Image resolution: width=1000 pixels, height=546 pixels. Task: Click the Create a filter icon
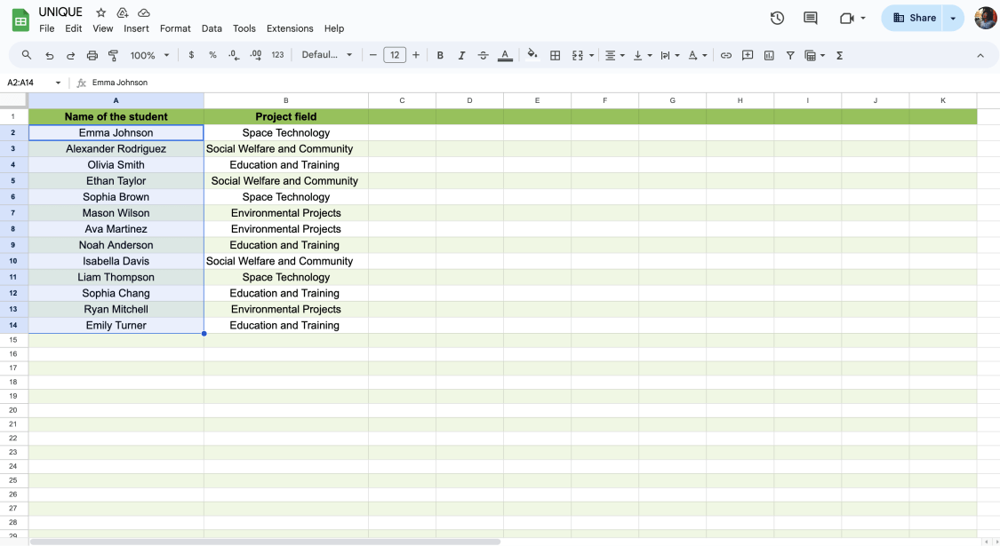tap(790, 56)
